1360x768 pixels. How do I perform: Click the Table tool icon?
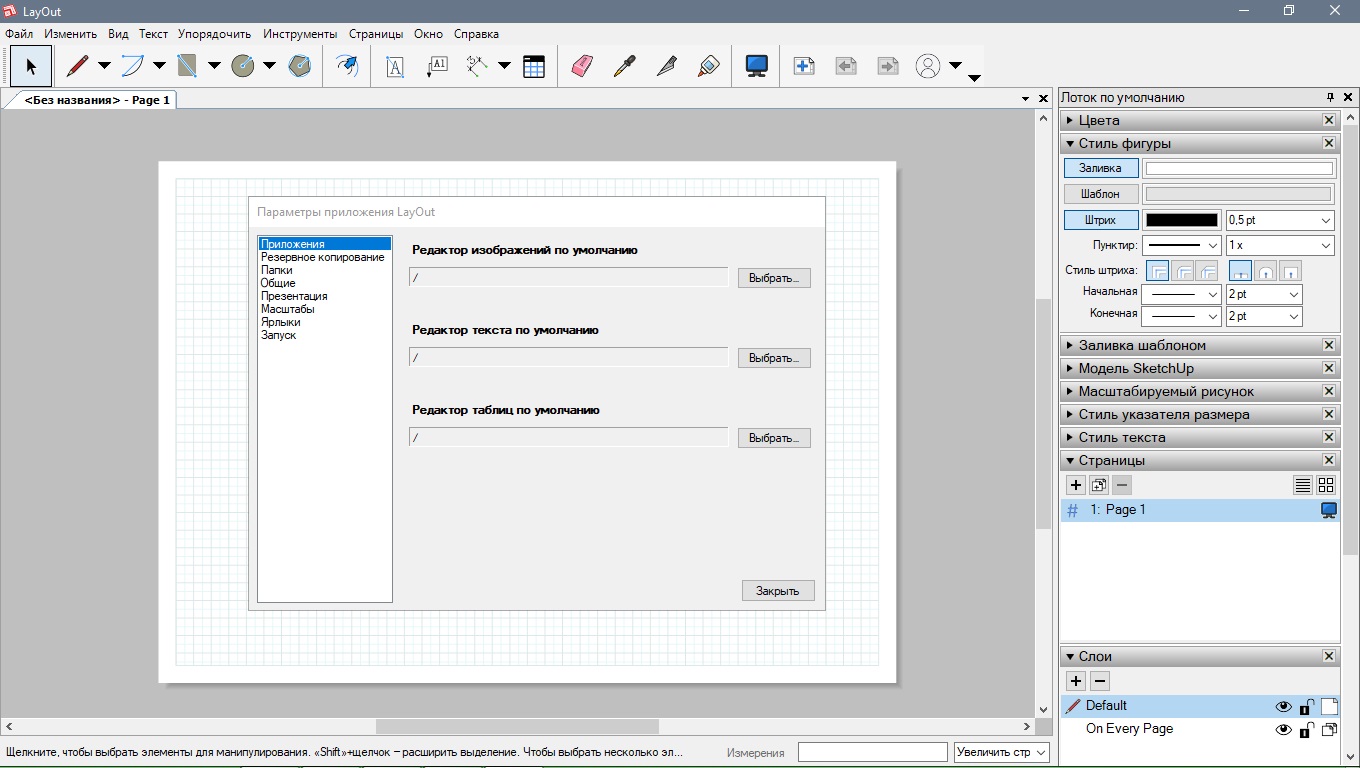[x=534, y=67]
